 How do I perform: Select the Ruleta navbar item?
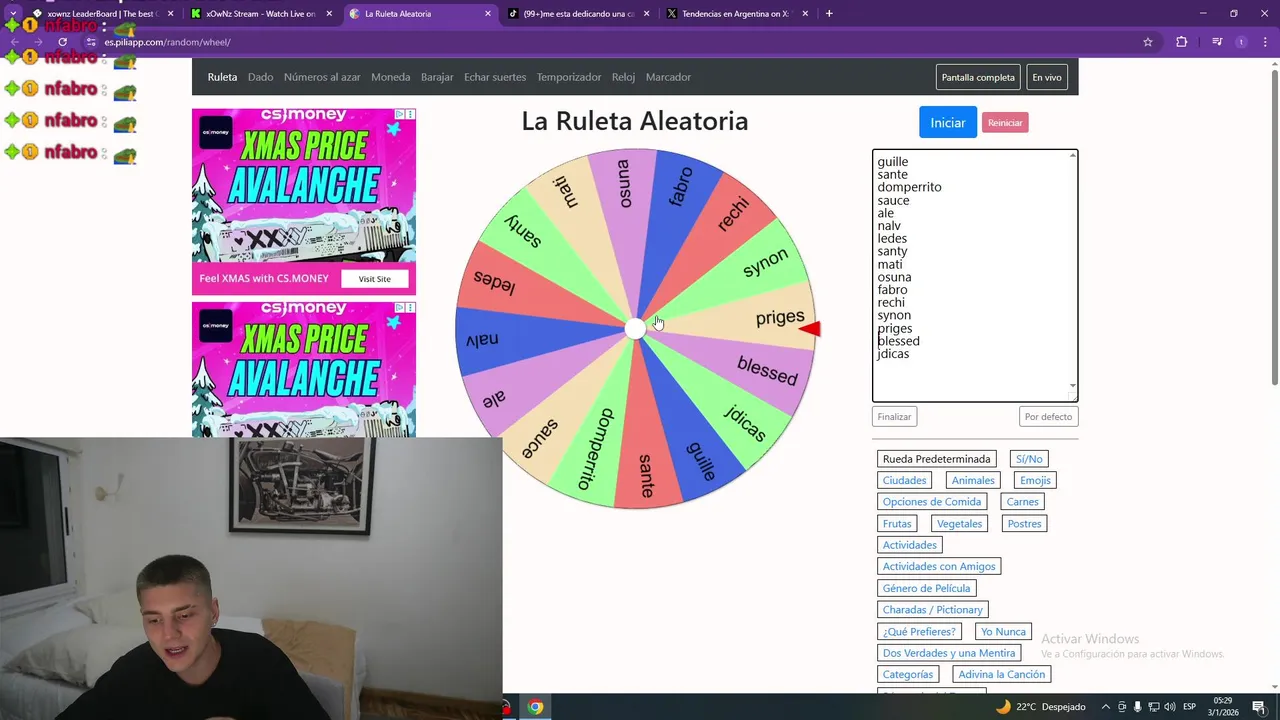click(222, 77)
